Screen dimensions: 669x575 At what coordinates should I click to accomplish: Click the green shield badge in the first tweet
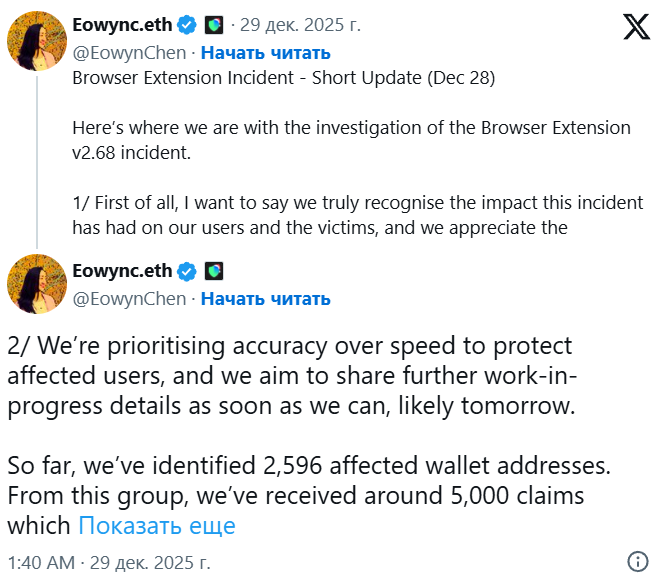coord(214,26)
